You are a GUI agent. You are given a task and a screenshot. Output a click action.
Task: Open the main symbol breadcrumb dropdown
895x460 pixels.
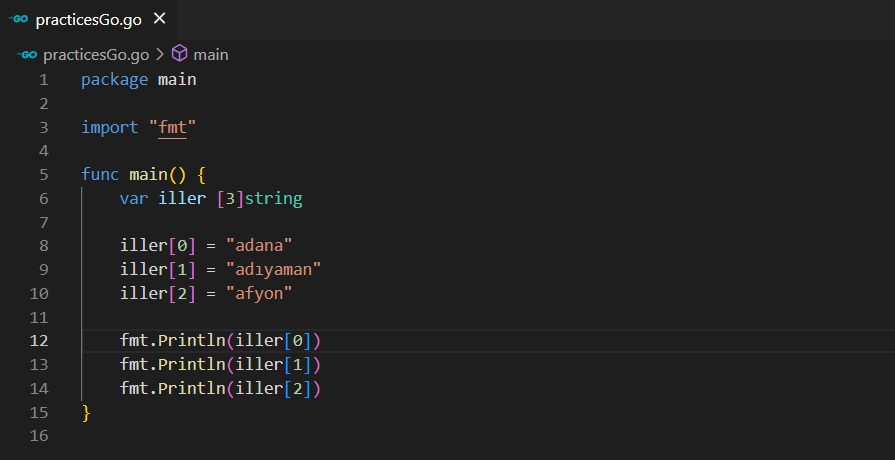[210, 54]
